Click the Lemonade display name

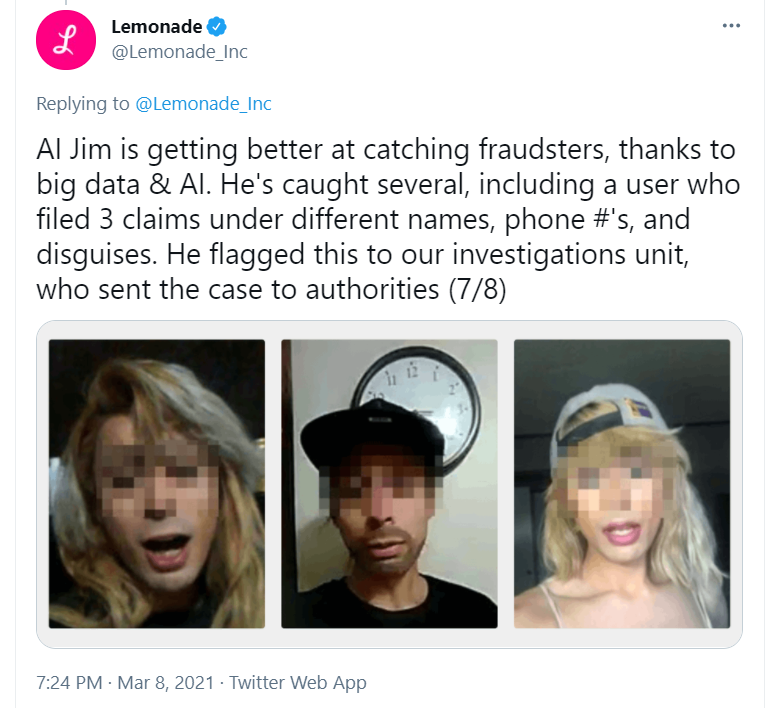pyautogui.click(x=157, y=26)
